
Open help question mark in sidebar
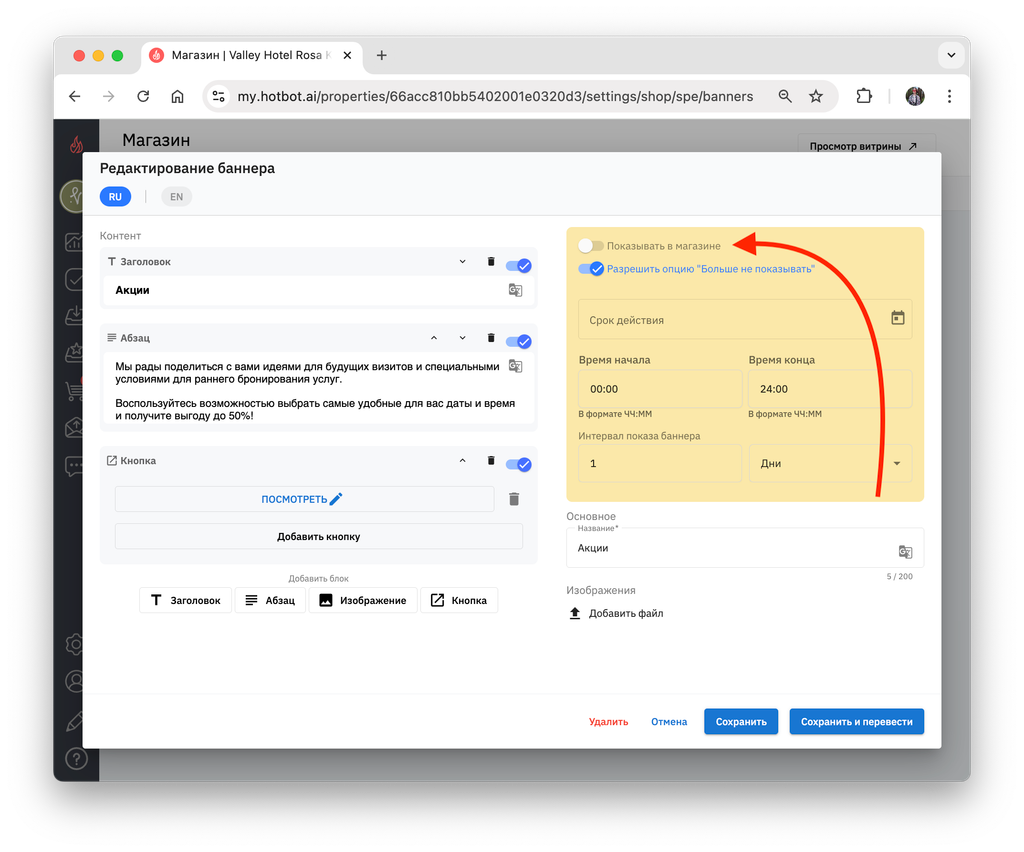click(76, 759)
